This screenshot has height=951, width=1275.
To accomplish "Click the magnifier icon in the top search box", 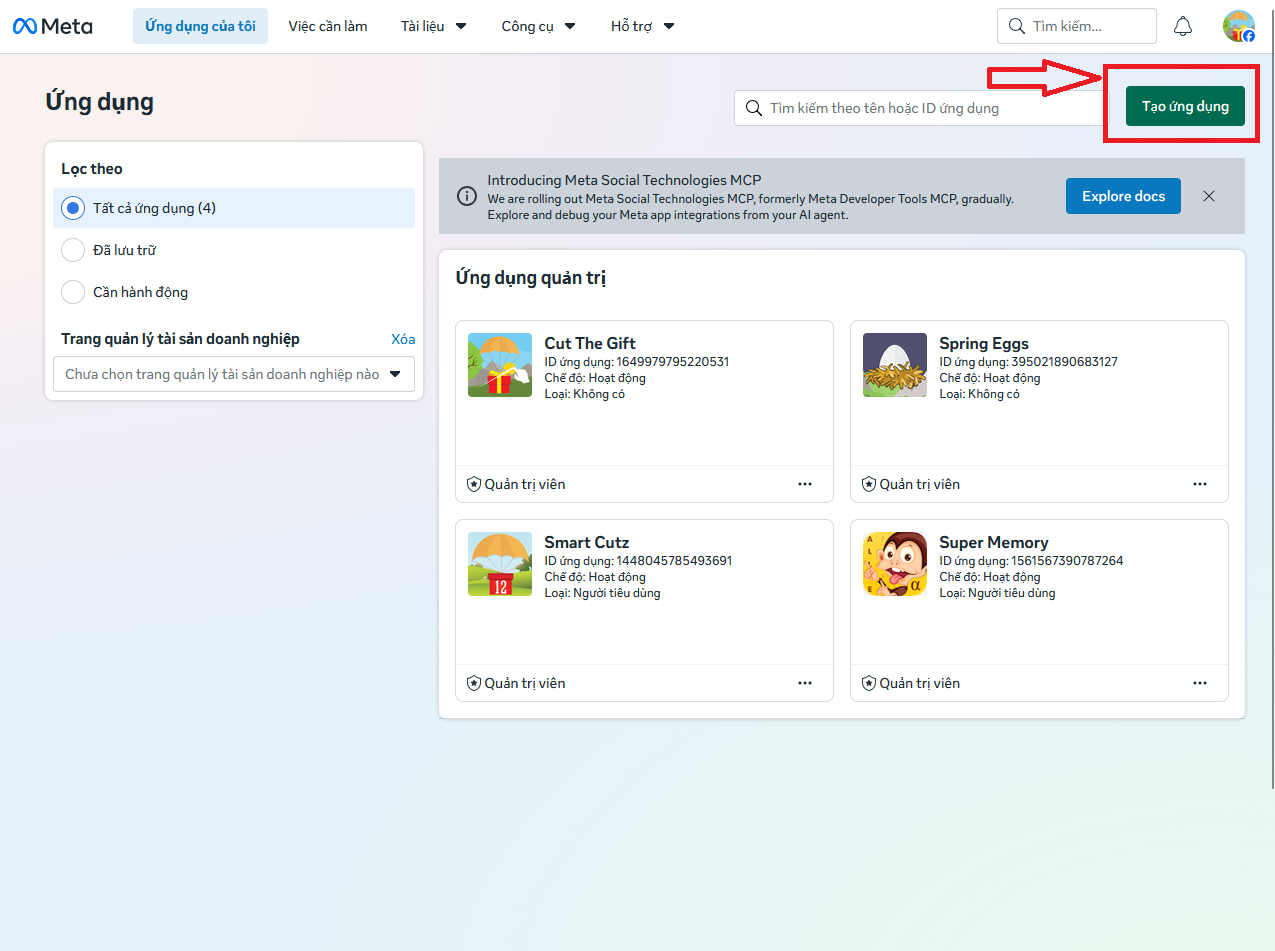I will coord(1017,26).
